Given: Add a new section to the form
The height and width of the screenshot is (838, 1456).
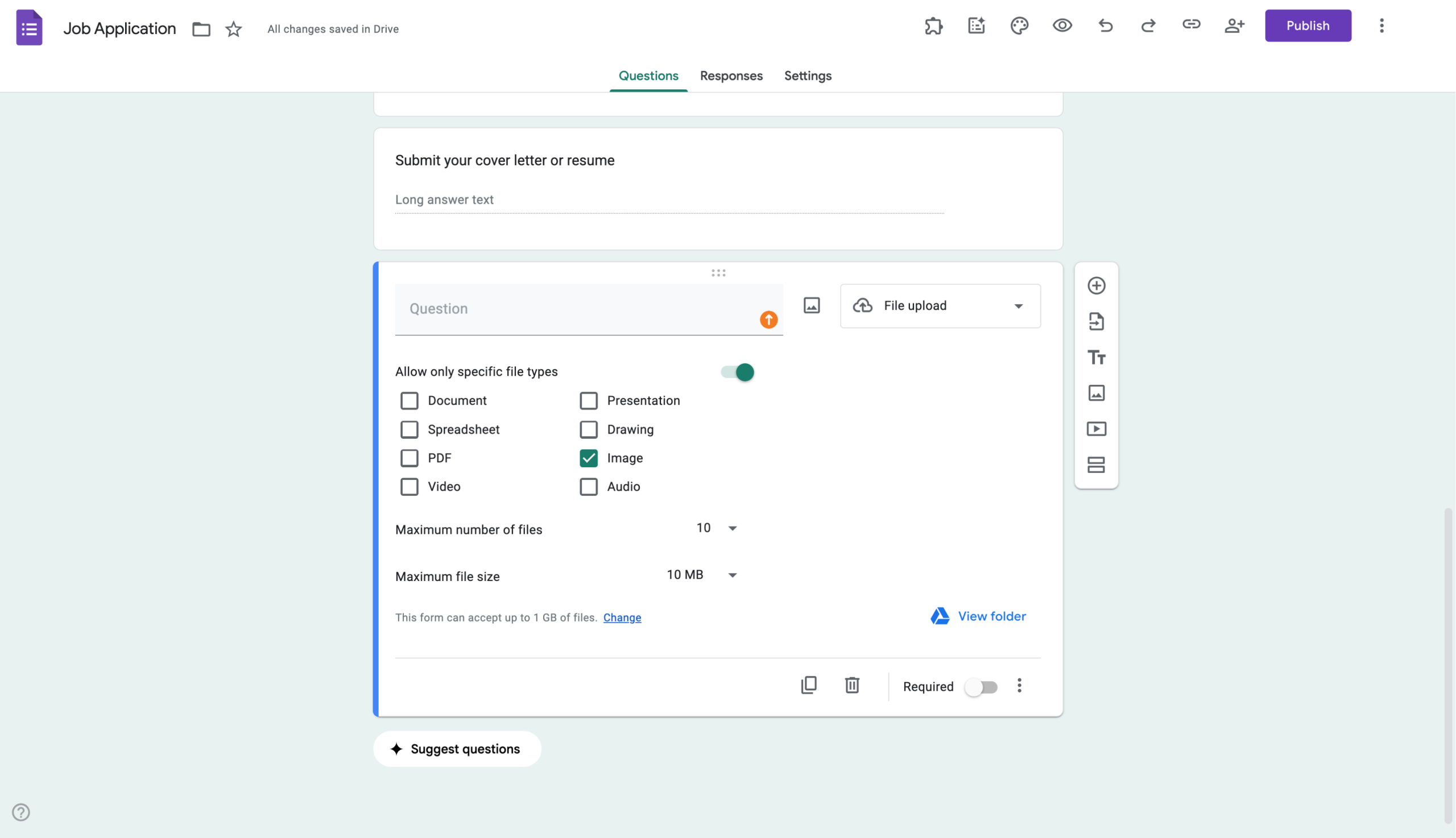Looking at the screenshot, I should pos(1096,464).
